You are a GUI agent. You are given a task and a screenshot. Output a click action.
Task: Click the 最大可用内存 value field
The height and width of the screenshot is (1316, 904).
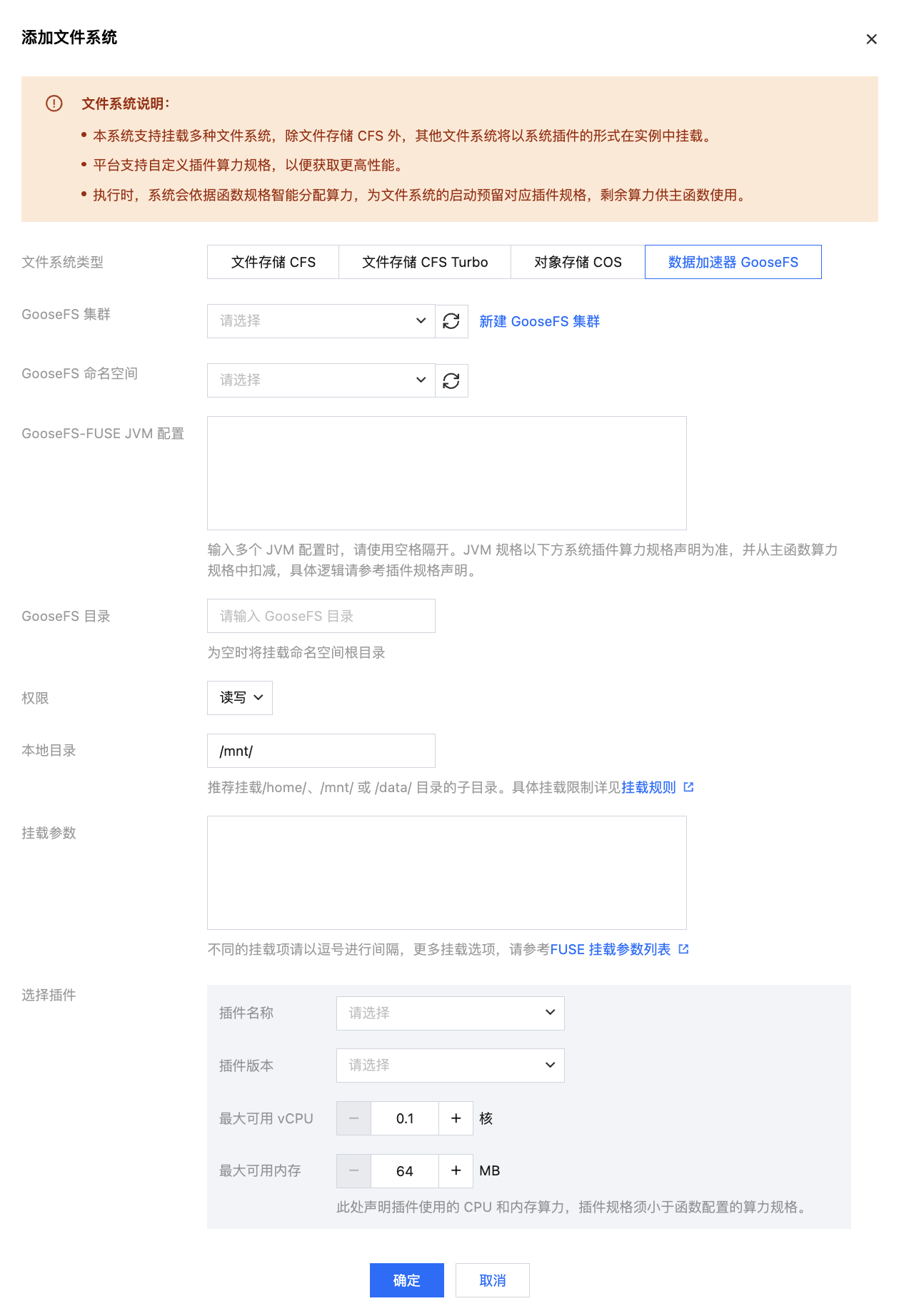point(405,1171)
